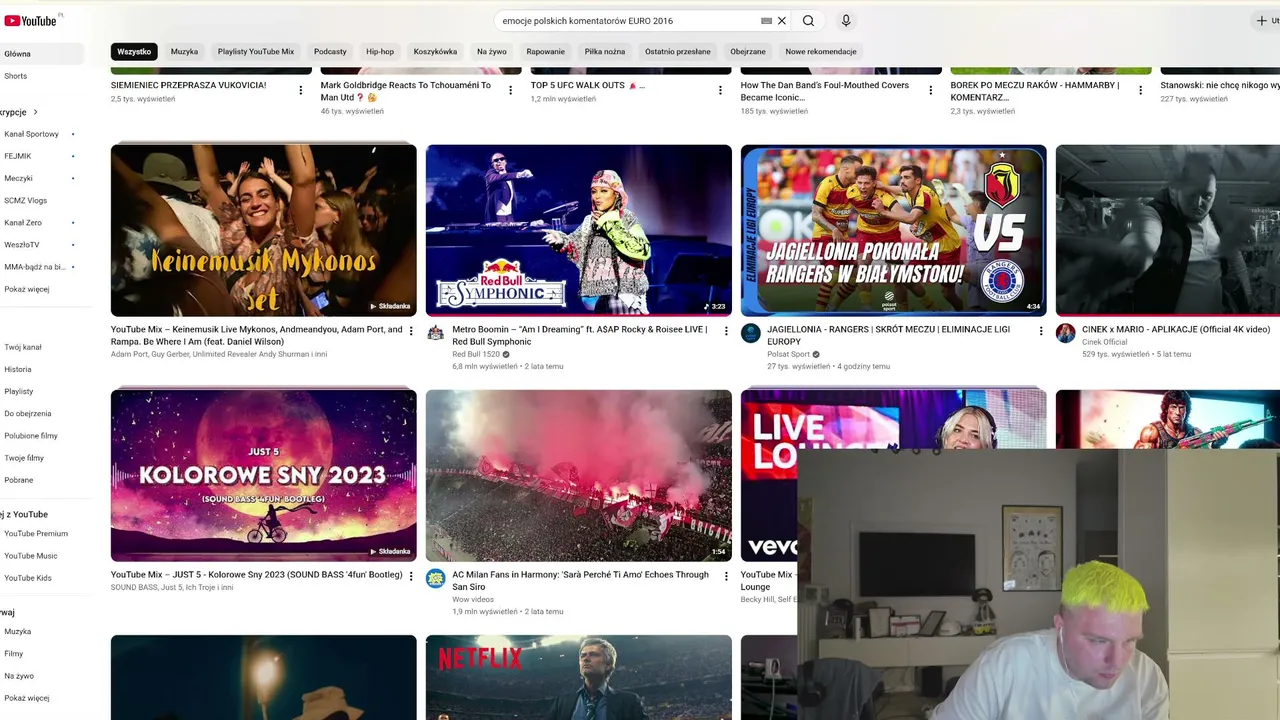Open more options for Mark Goldbridge Reacts video

click(x=510, y=90)
